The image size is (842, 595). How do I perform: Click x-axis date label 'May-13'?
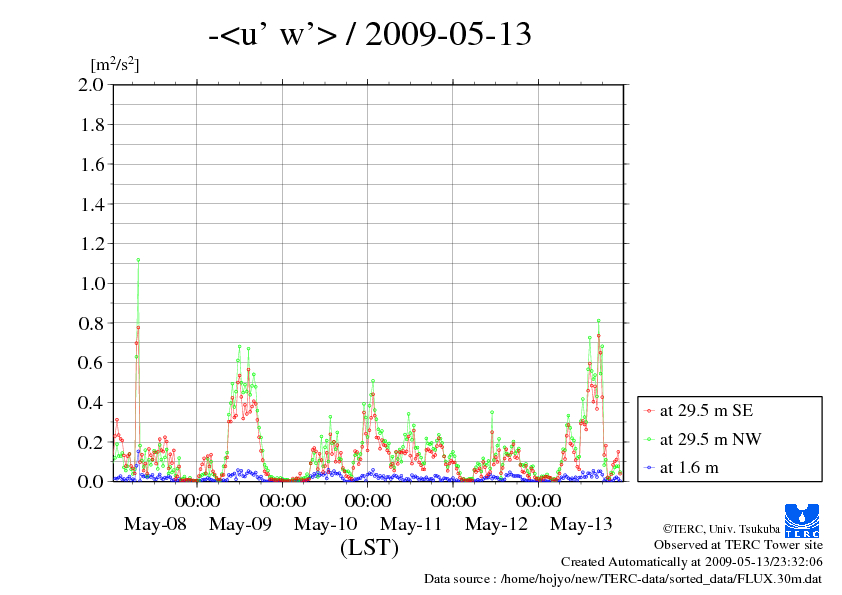click(x=581, y=524)
